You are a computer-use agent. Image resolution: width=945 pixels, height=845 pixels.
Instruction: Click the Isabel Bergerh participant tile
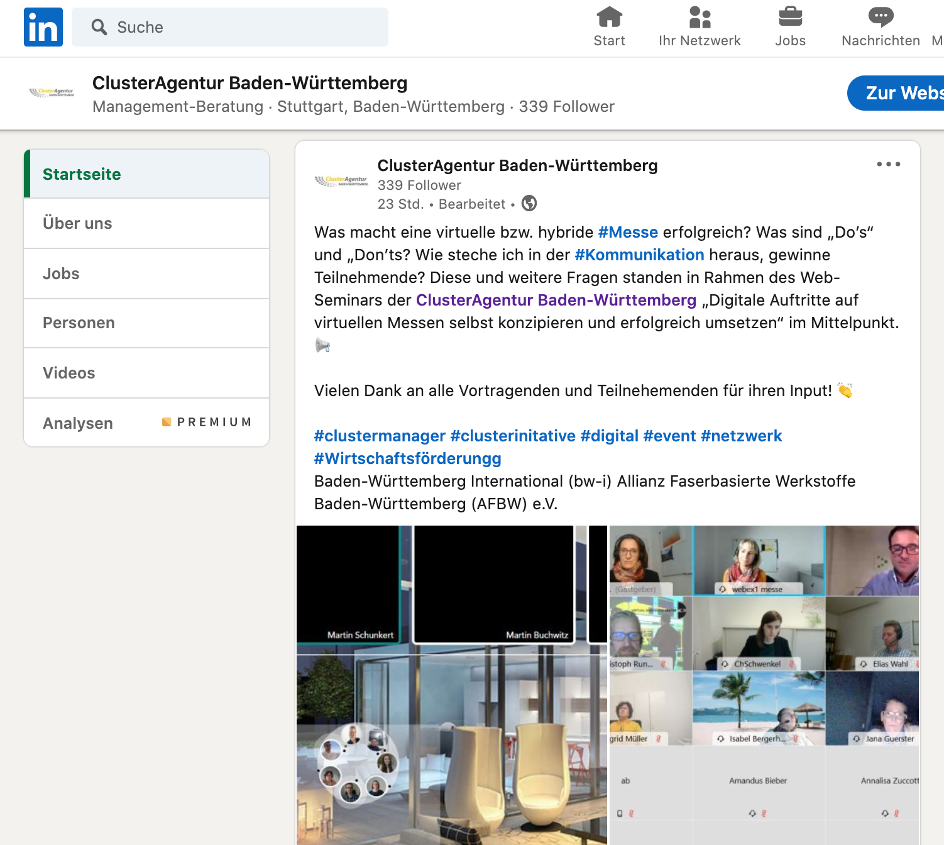[x=759, y=708]
